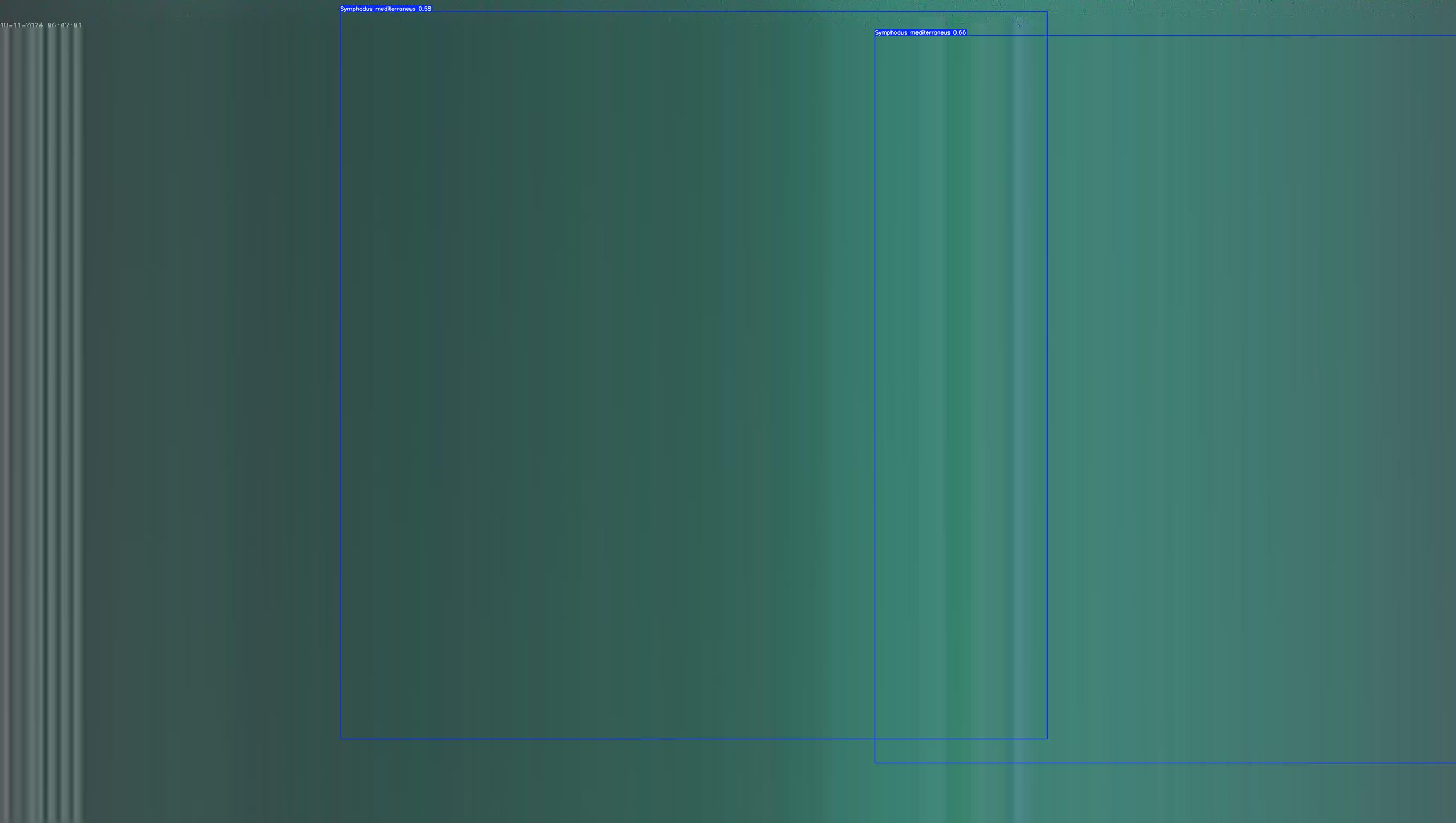Click bottom-left corner of the 0.66 detection box
This screenshot has width=1456, height=823.
click(x=875, y=763)
